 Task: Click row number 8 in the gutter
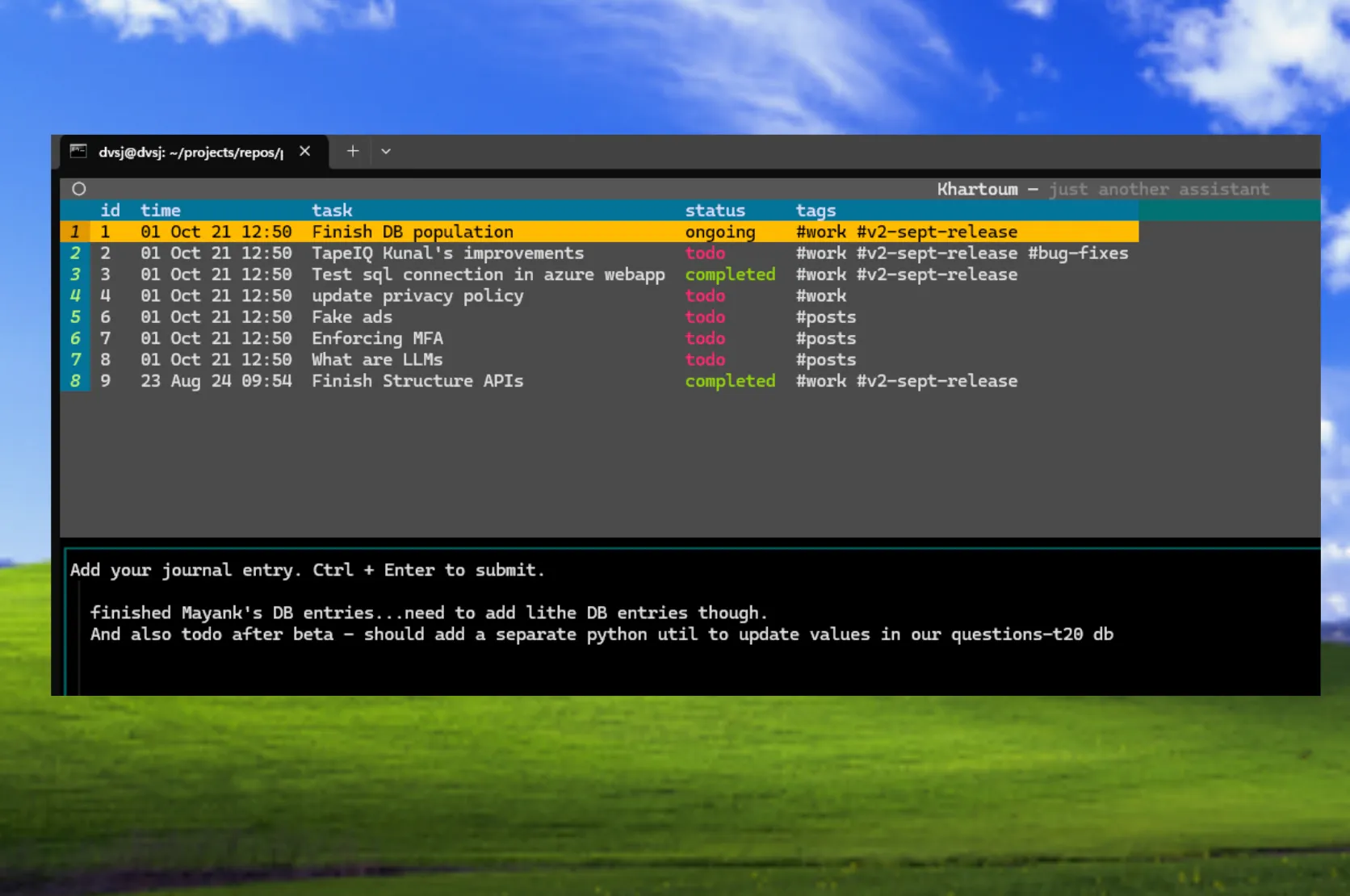[75, 381]
